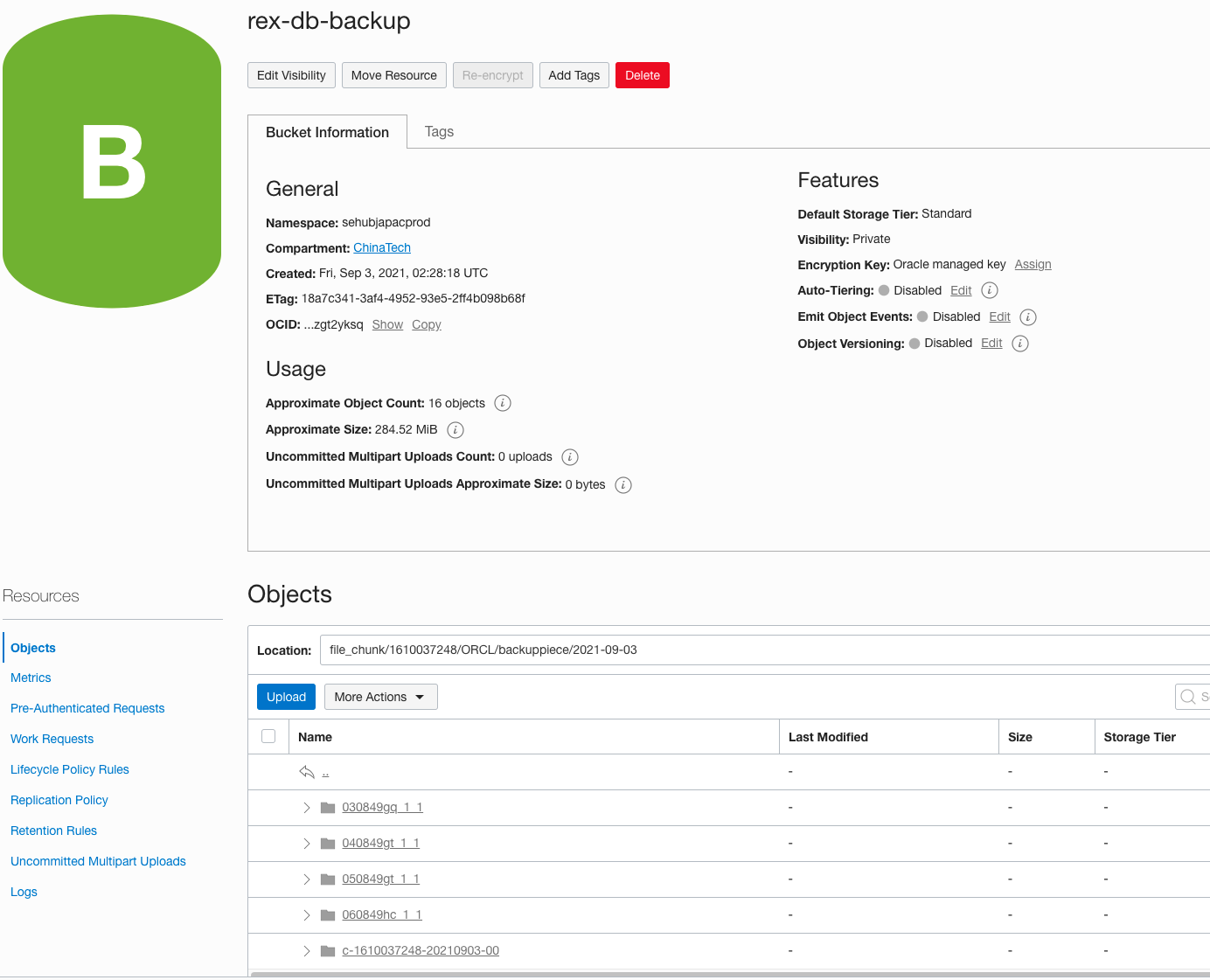Image resolution: width=1210 pixels, height=980 pixels.
Task: Open the More Actions dropdown
Action: 380,697
